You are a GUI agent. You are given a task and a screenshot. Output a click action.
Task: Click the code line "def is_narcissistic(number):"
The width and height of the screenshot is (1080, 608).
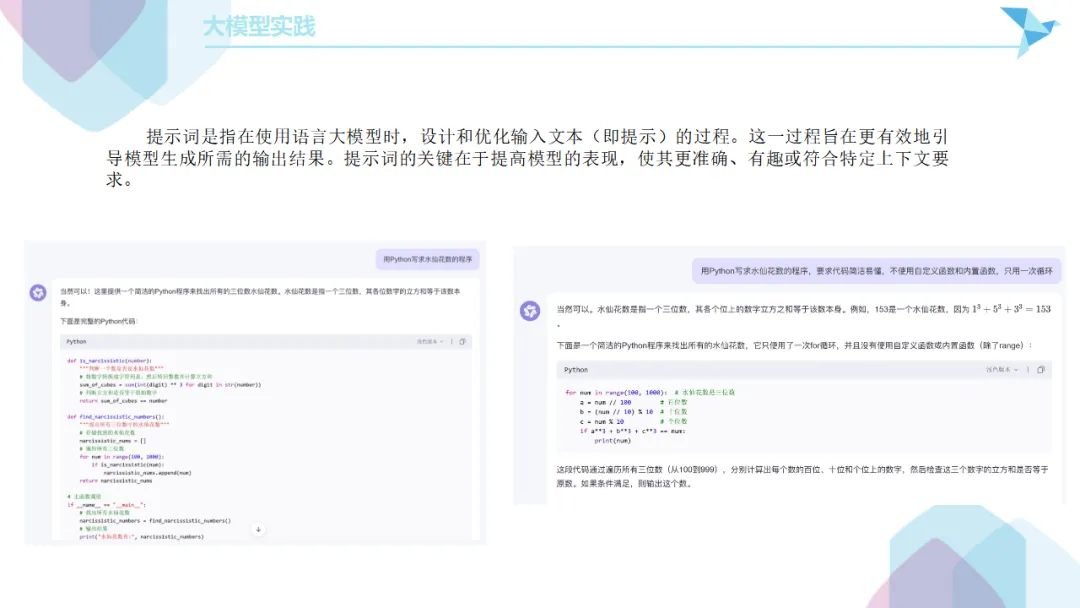click(x=109, y=361)
